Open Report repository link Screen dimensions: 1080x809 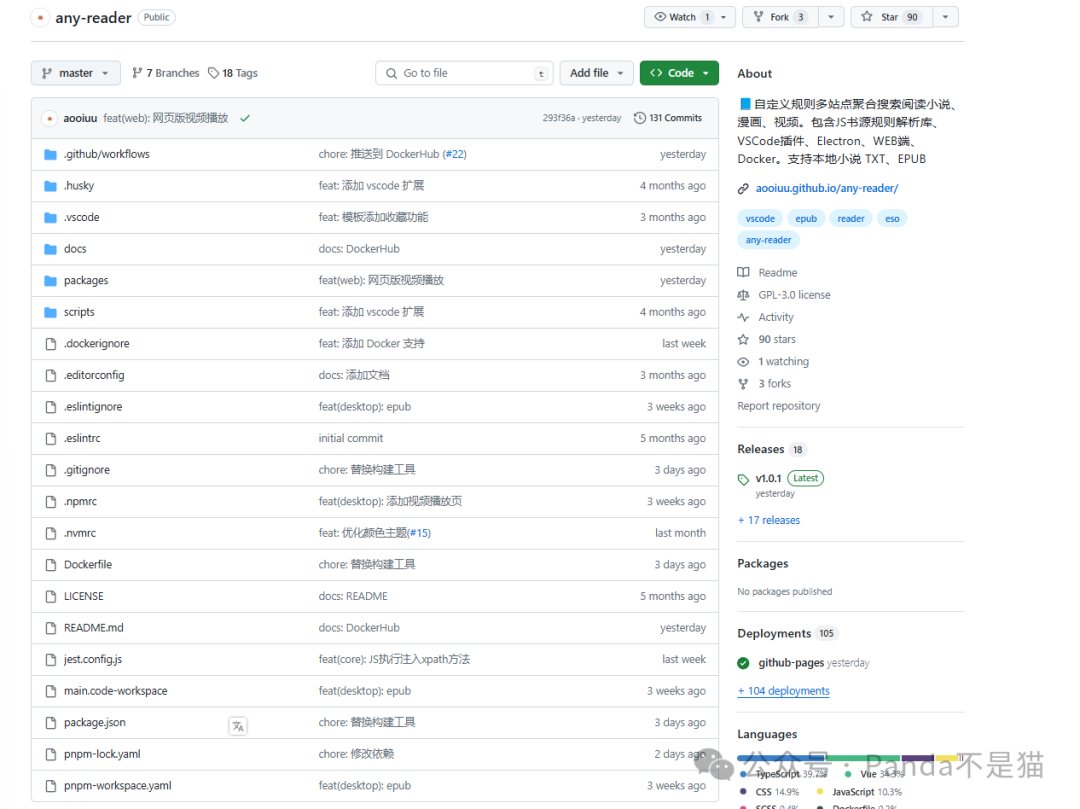pyautogui.click(x=778, y=406)
